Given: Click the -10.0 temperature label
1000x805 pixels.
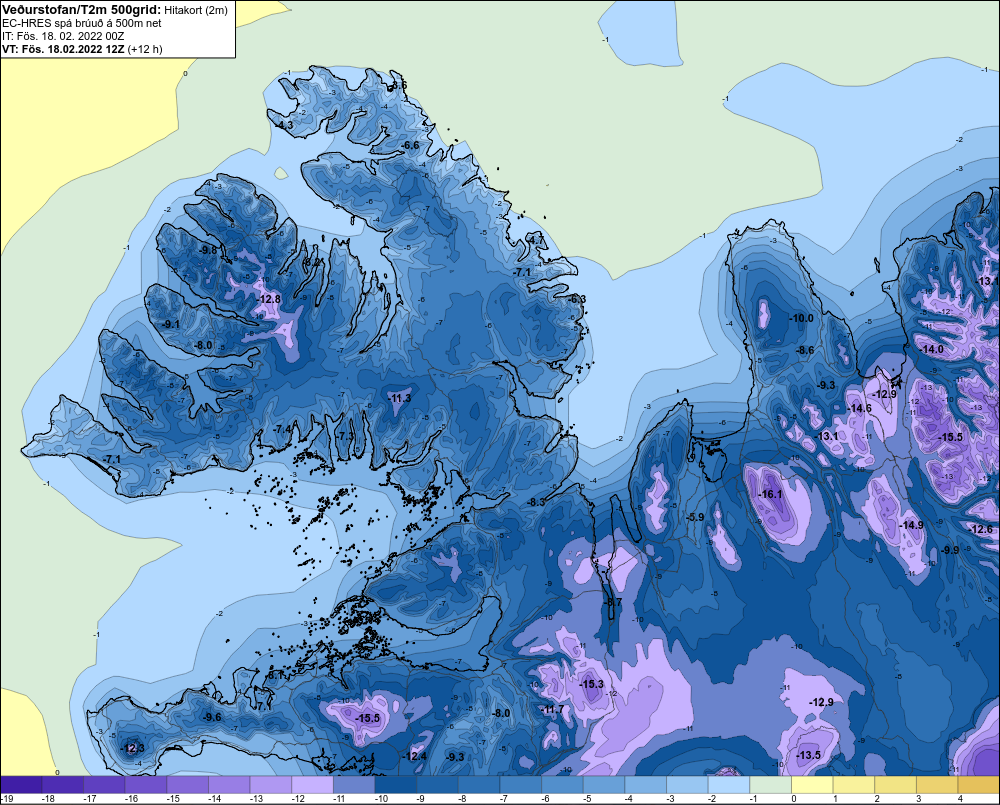Looking at the screenshot, I should [802, 318].
